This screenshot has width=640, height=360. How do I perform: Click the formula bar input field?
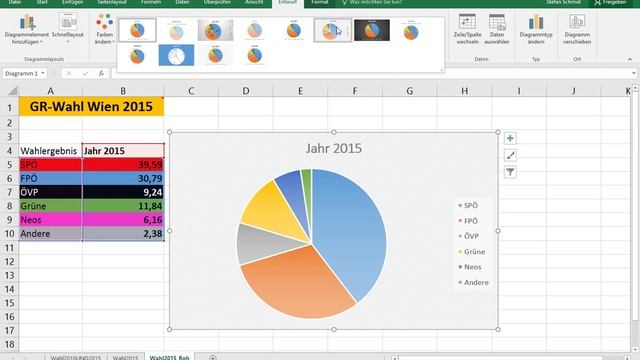(371, 73)
